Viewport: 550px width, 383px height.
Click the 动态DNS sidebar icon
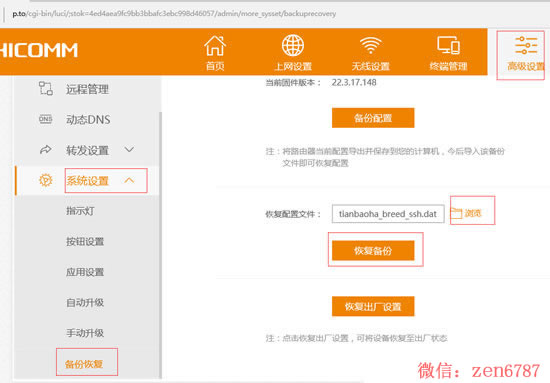(46, 119)
